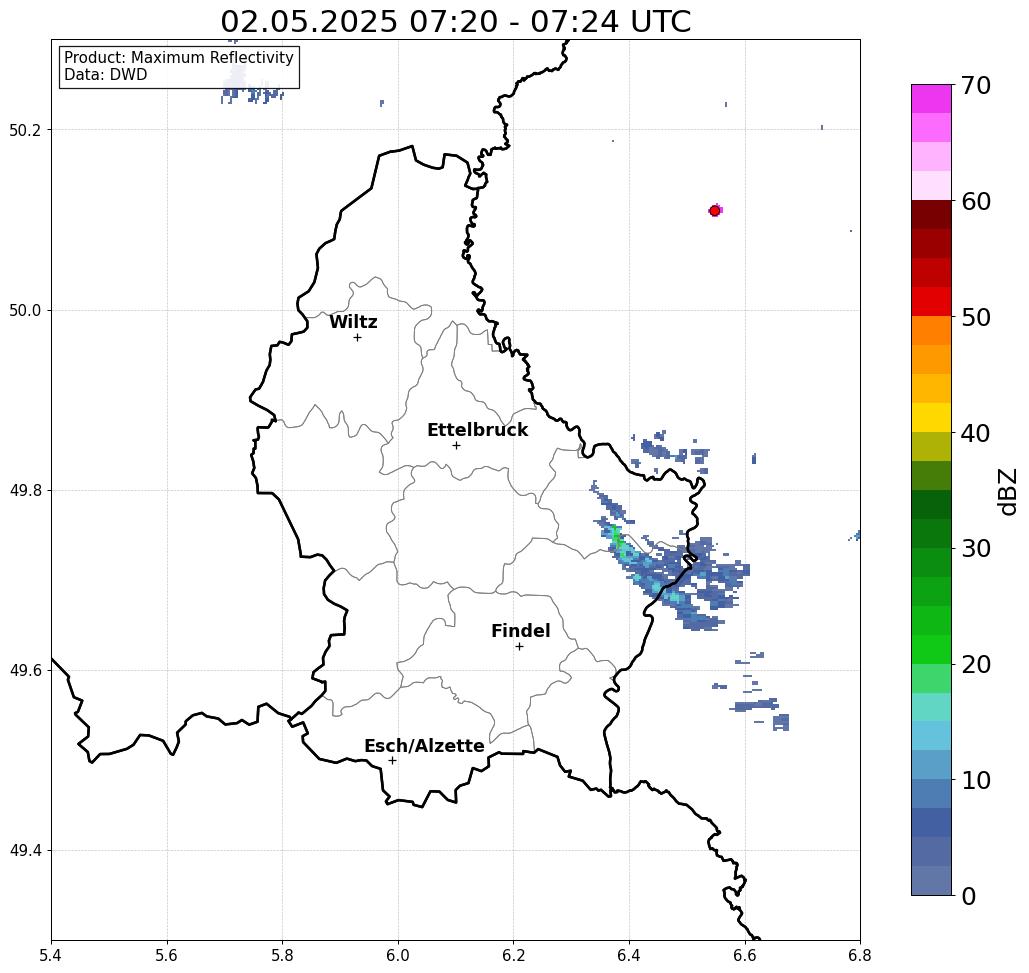Screen dimensions: 1029x973
Task: Select the Esch/Alzette station label
Action: coord(424,746)
